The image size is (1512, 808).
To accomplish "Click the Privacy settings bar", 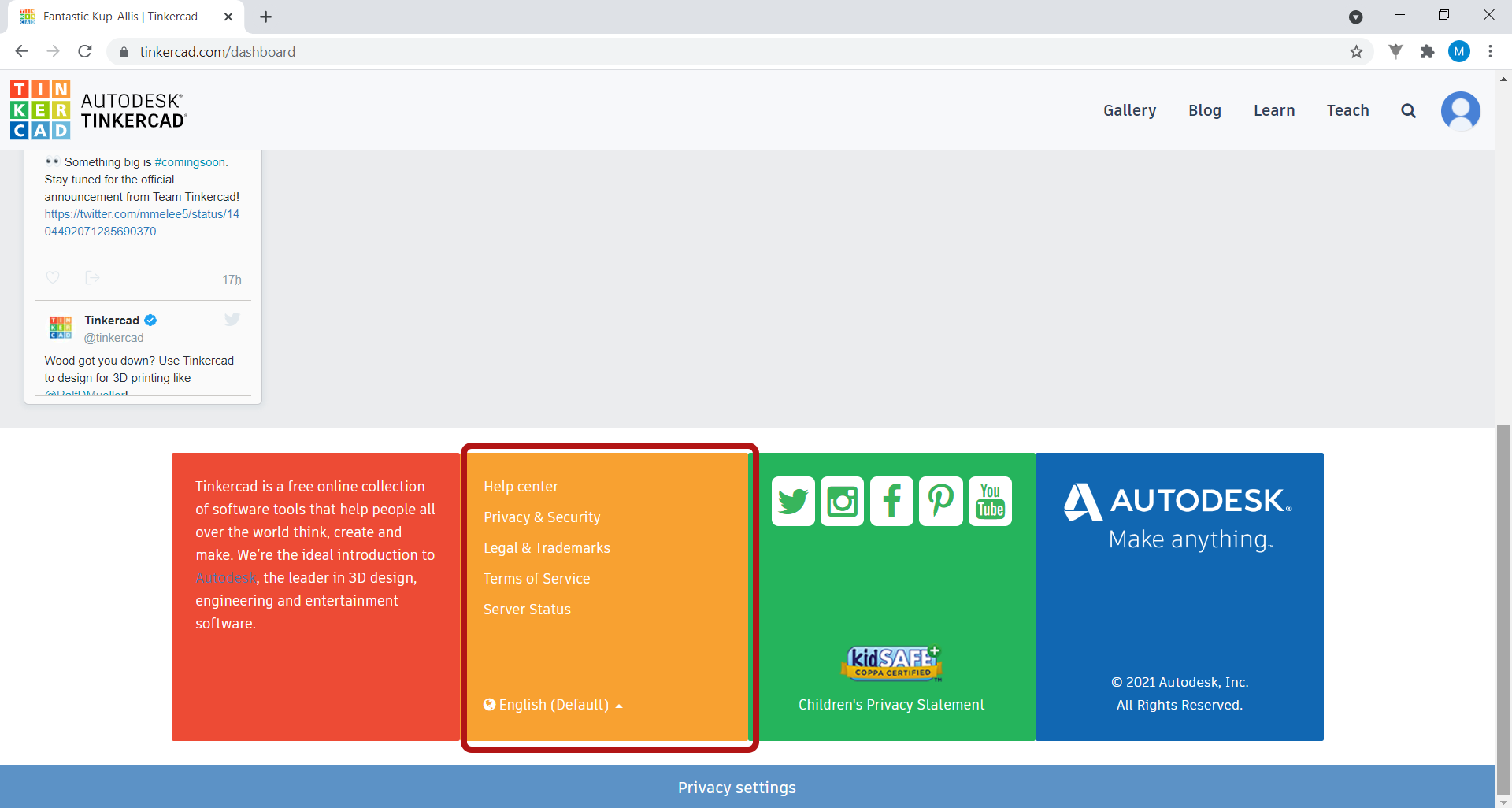I will coord(747,787).
